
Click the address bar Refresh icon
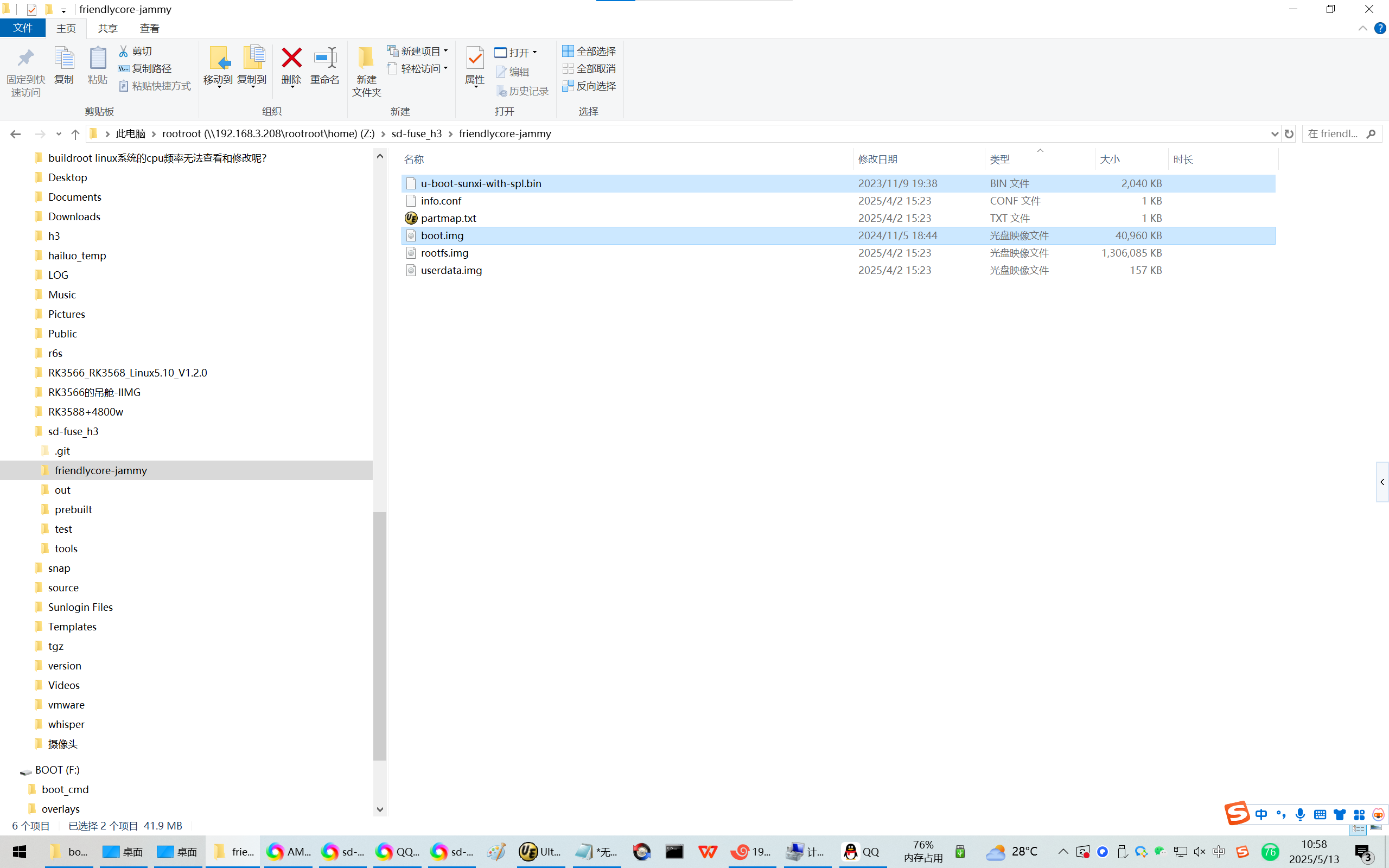(1289, 134)
